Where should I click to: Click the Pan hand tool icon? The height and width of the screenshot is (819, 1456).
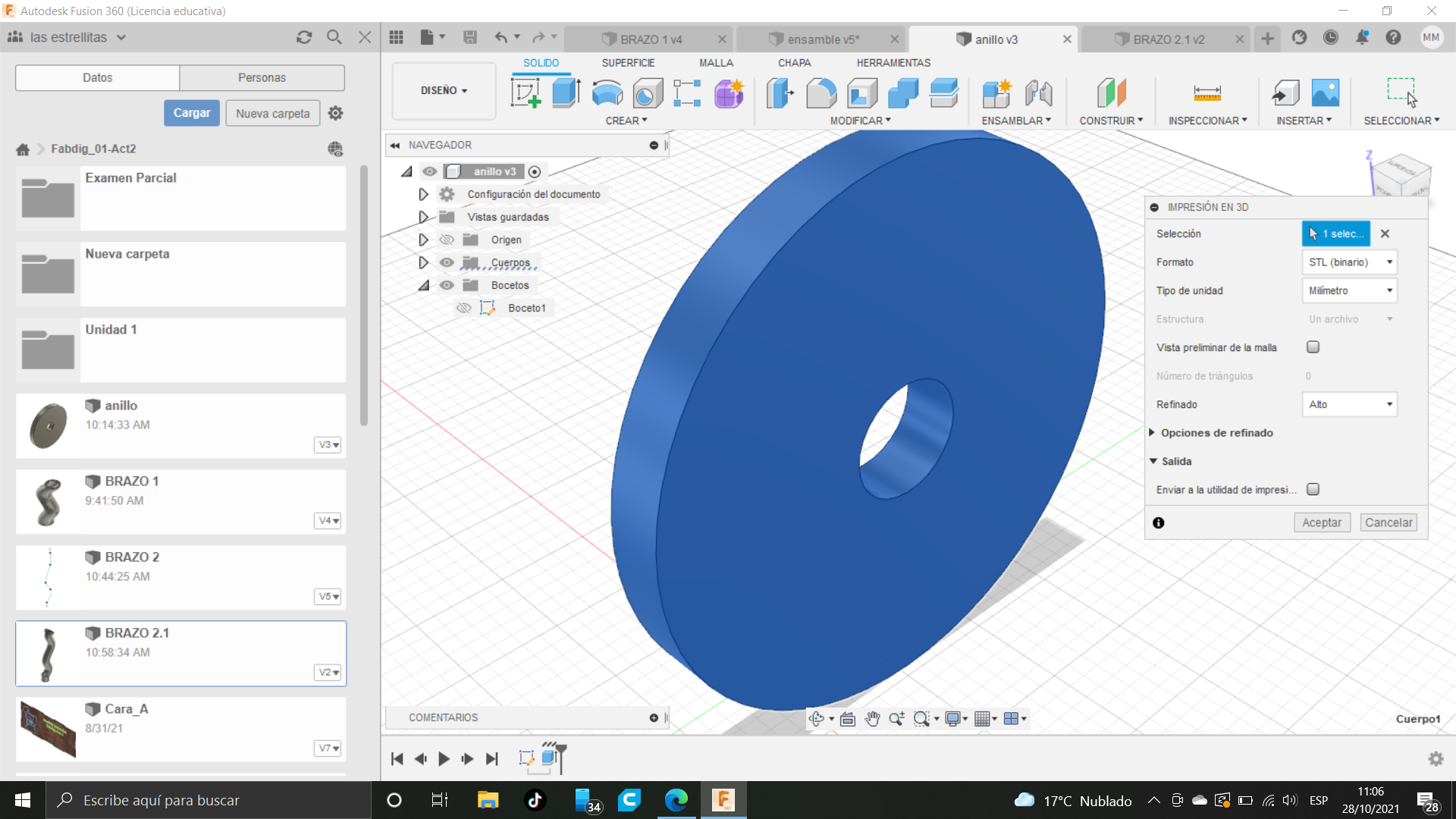coord(872,719)
